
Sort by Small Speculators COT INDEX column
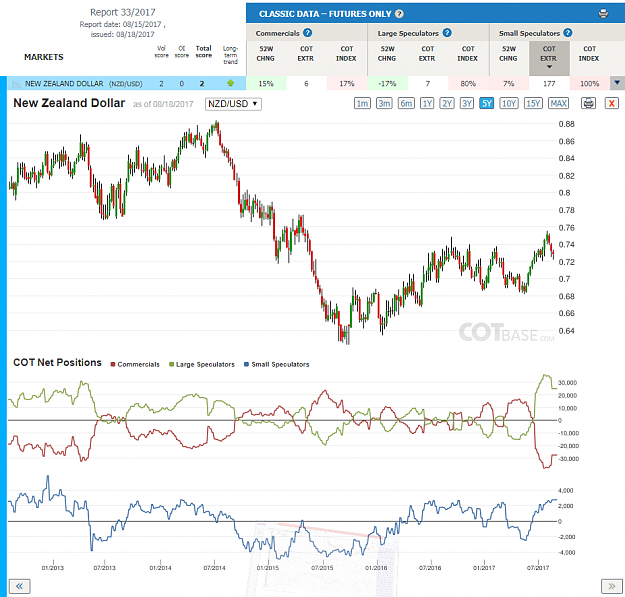click(589, 53)
